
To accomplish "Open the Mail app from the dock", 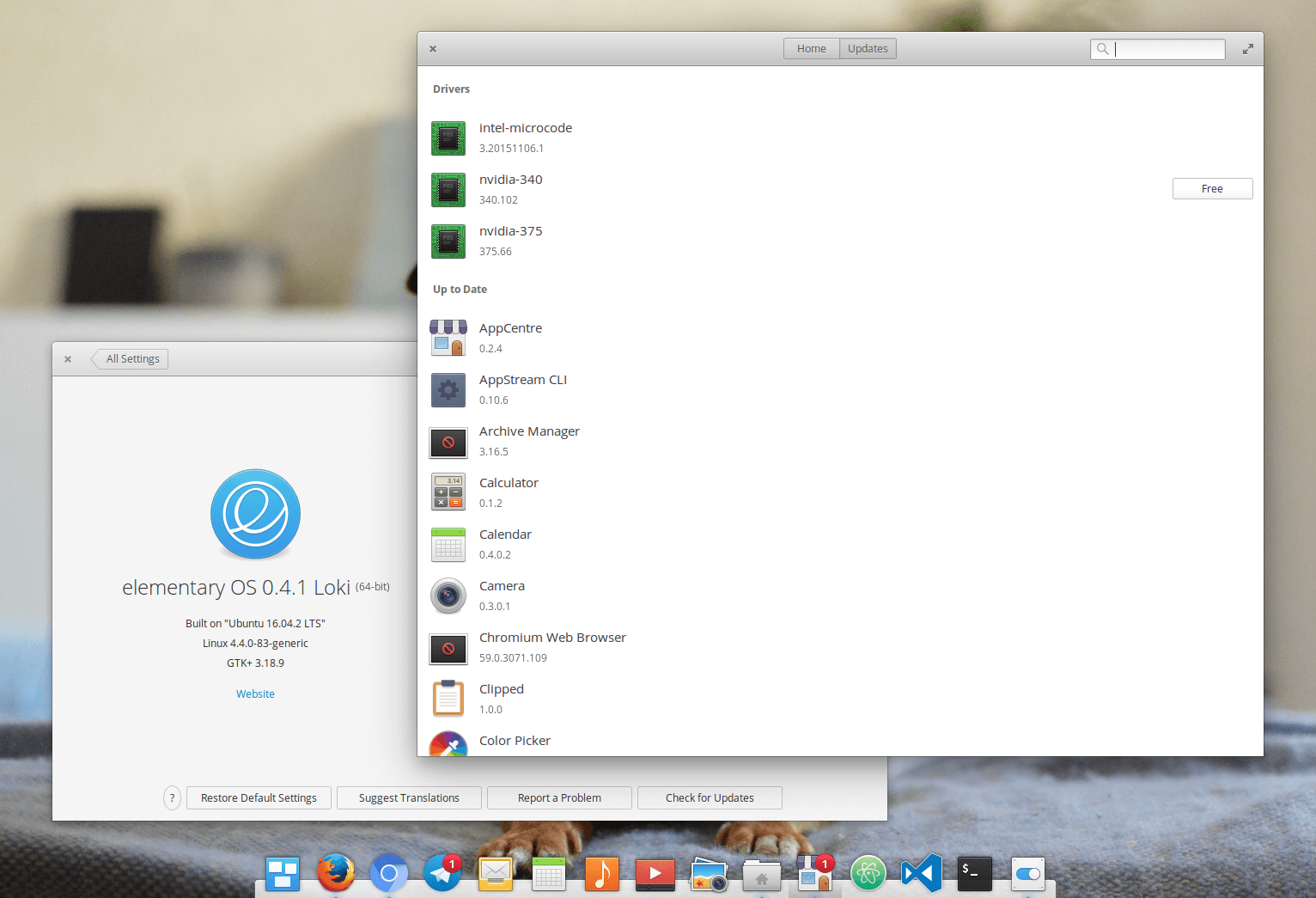I will tap(496, 874).
